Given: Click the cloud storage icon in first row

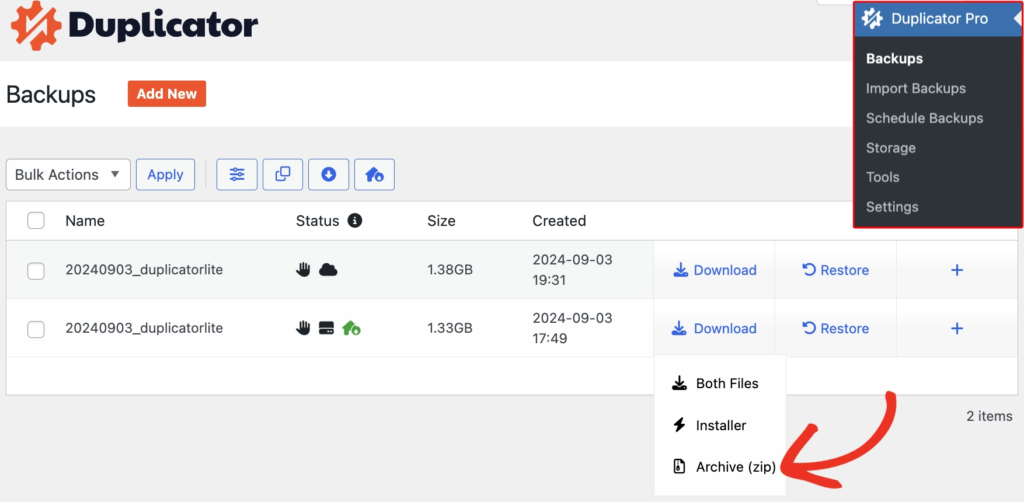Looking at the screenshot, I should point(328,270).
